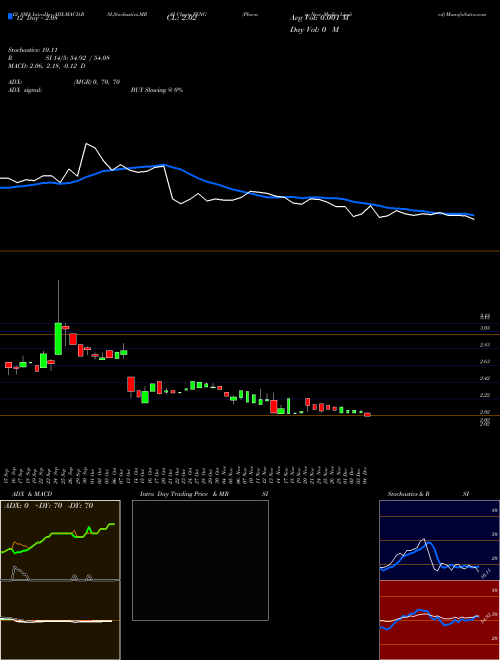Viewport: 500px width, 660px height.
Task: Click the 'MACD: 2.06, 2.18, -0.12 D' line
Action: pos(46,66)
